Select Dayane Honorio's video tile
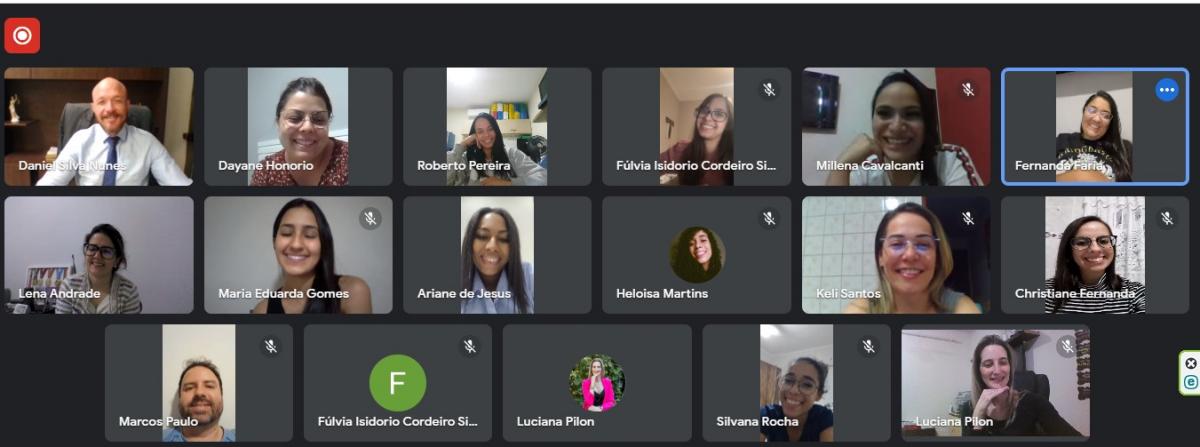1200x447 pixels. [298, 127]
